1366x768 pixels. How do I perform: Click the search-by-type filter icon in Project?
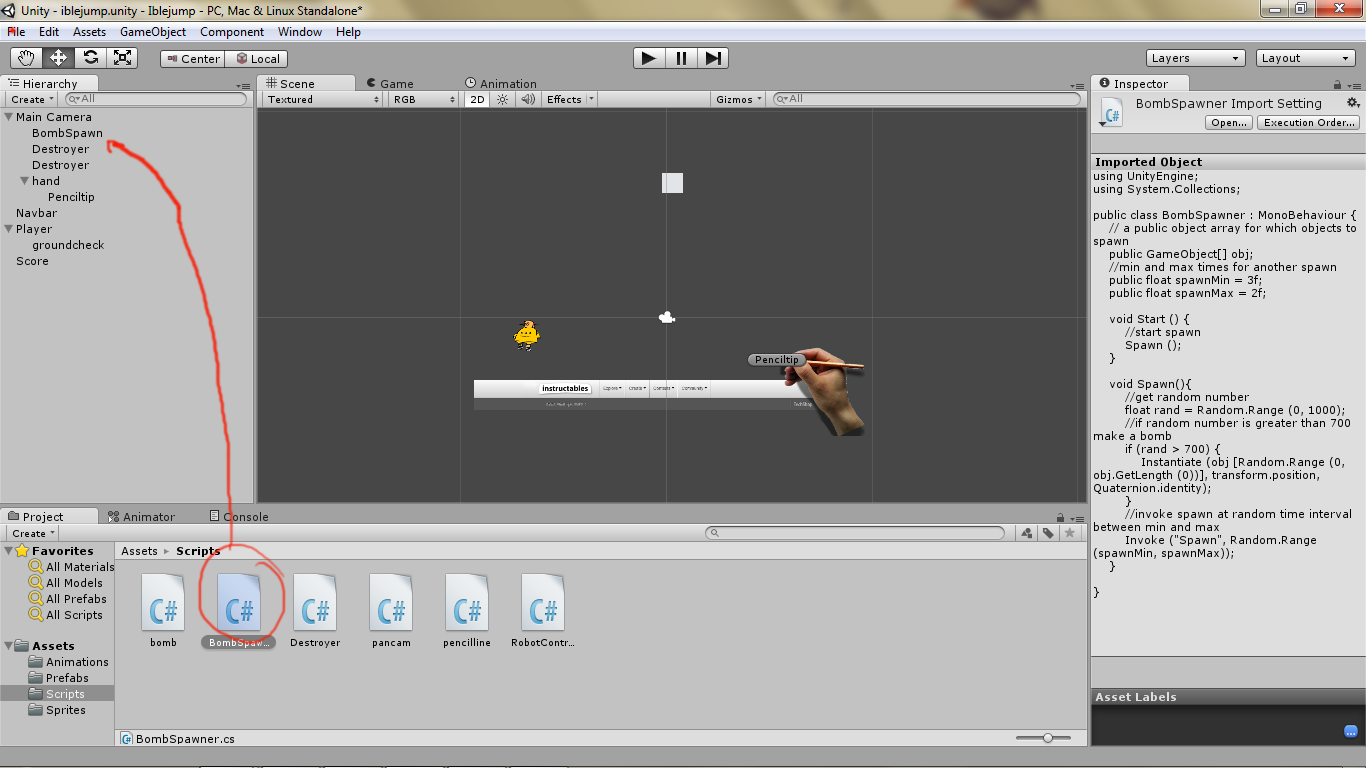pos(1027,533)
